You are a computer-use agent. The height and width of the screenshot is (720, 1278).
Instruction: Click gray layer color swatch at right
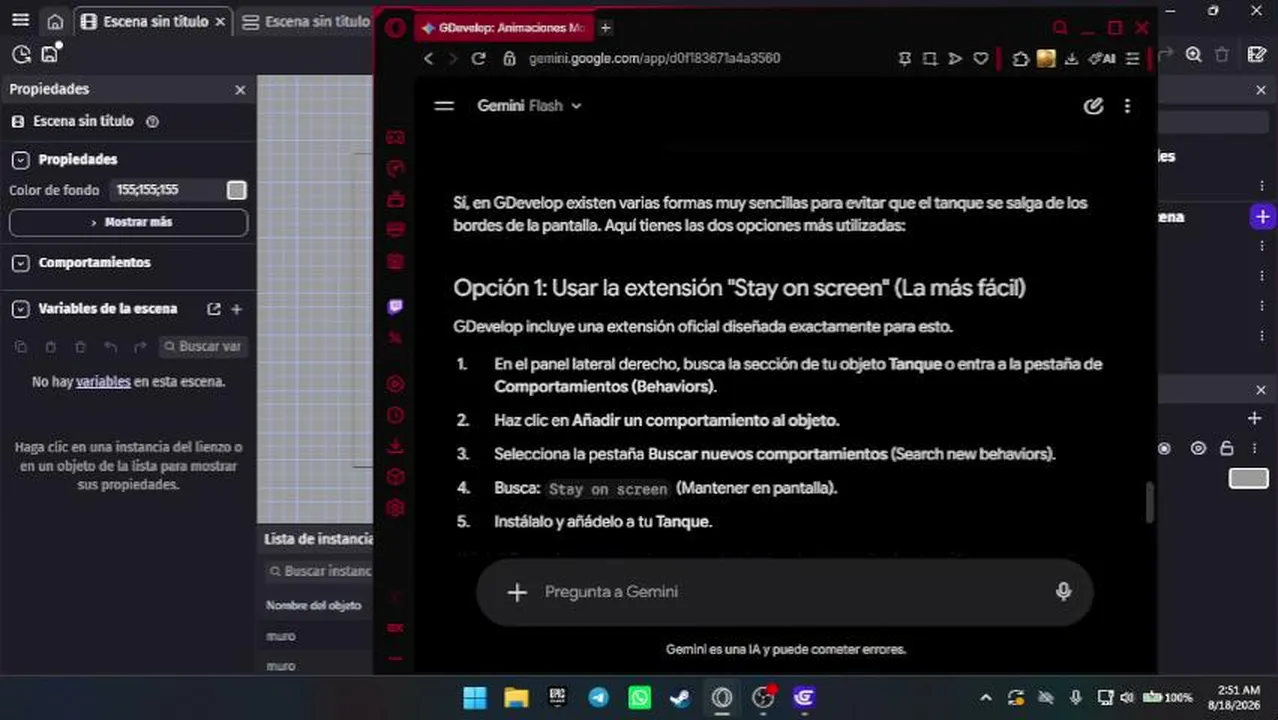[1248, 478]
